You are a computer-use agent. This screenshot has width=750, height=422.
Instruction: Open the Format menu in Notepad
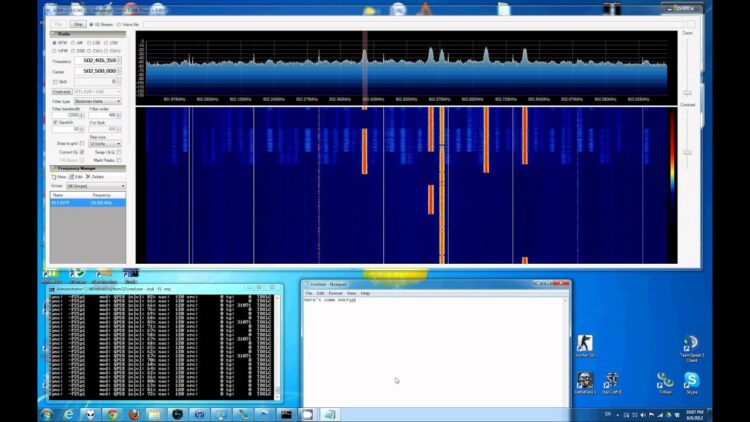pyautogui.click(x=336, y=293)
